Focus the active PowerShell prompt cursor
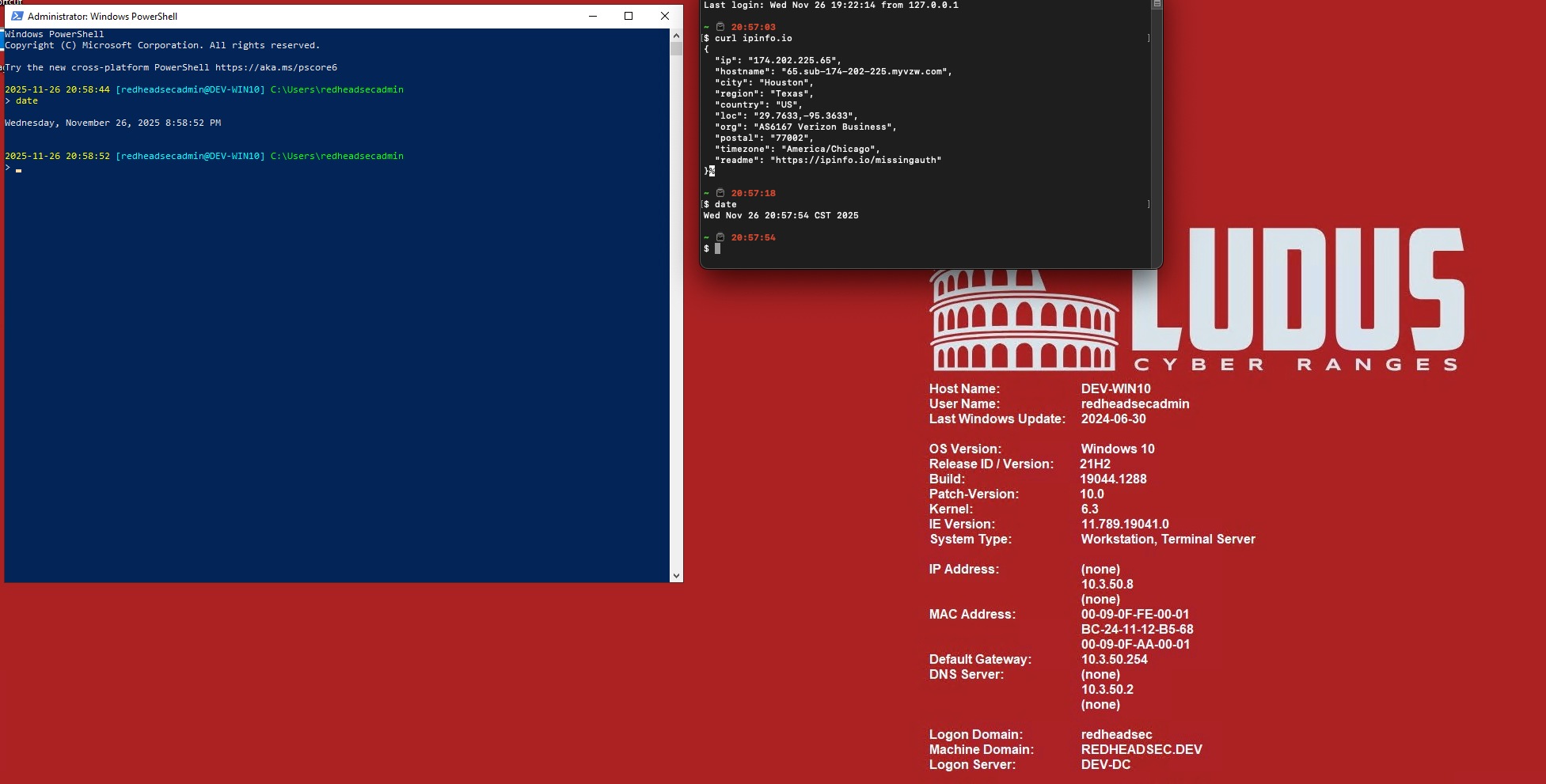This screenshot has height=784, width=1546. pos(18,169)
